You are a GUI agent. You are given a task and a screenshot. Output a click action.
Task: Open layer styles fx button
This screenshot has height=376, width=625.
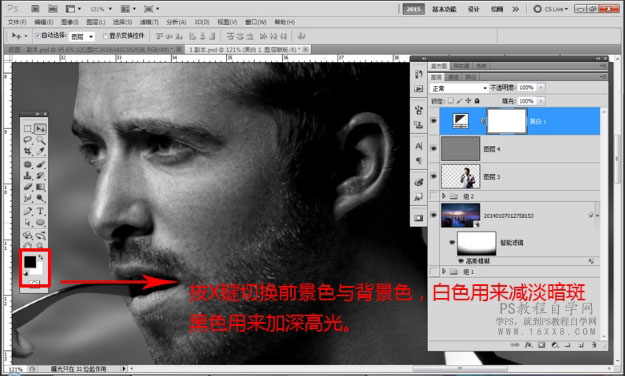coord(528,345)
